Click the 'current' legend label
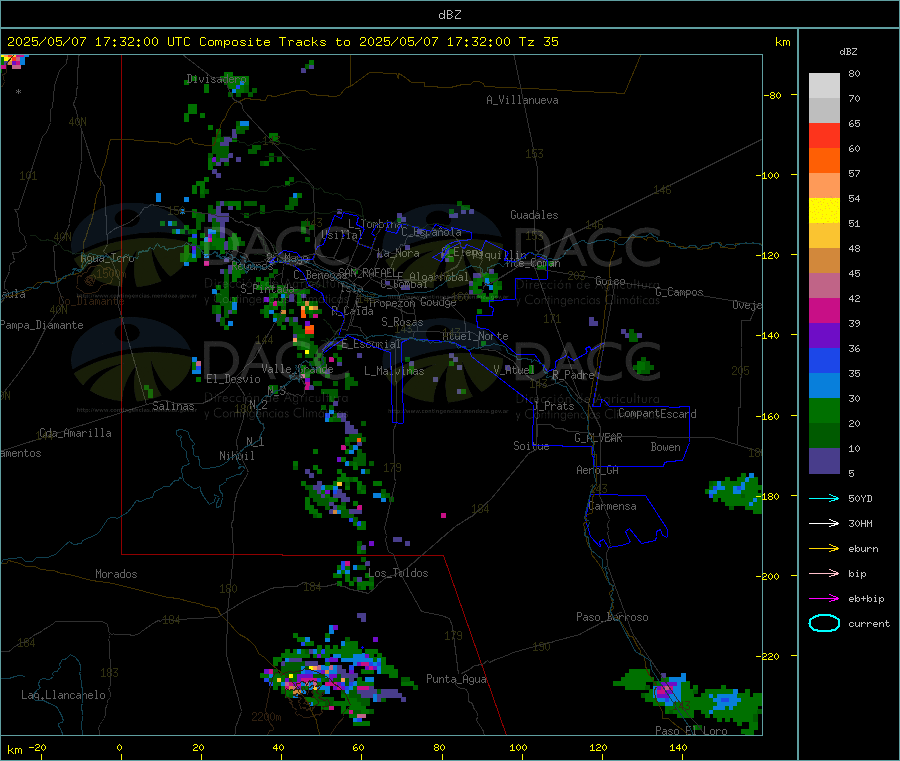This screenshot has width=900, height=761. click(x=869, y=623)
